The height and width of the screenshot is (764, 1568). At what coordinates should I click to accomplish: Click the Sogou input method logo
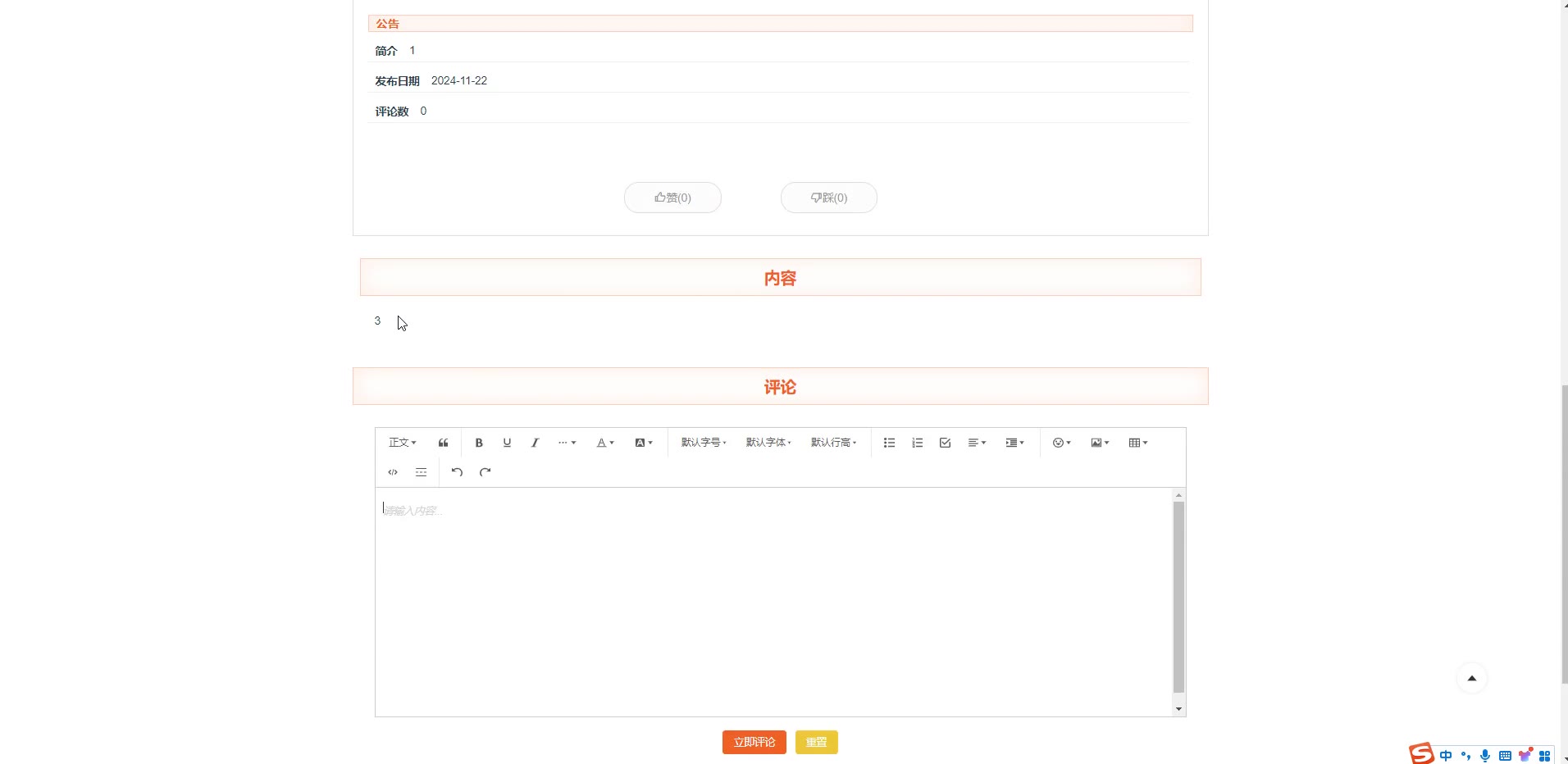click(1421, 753)
